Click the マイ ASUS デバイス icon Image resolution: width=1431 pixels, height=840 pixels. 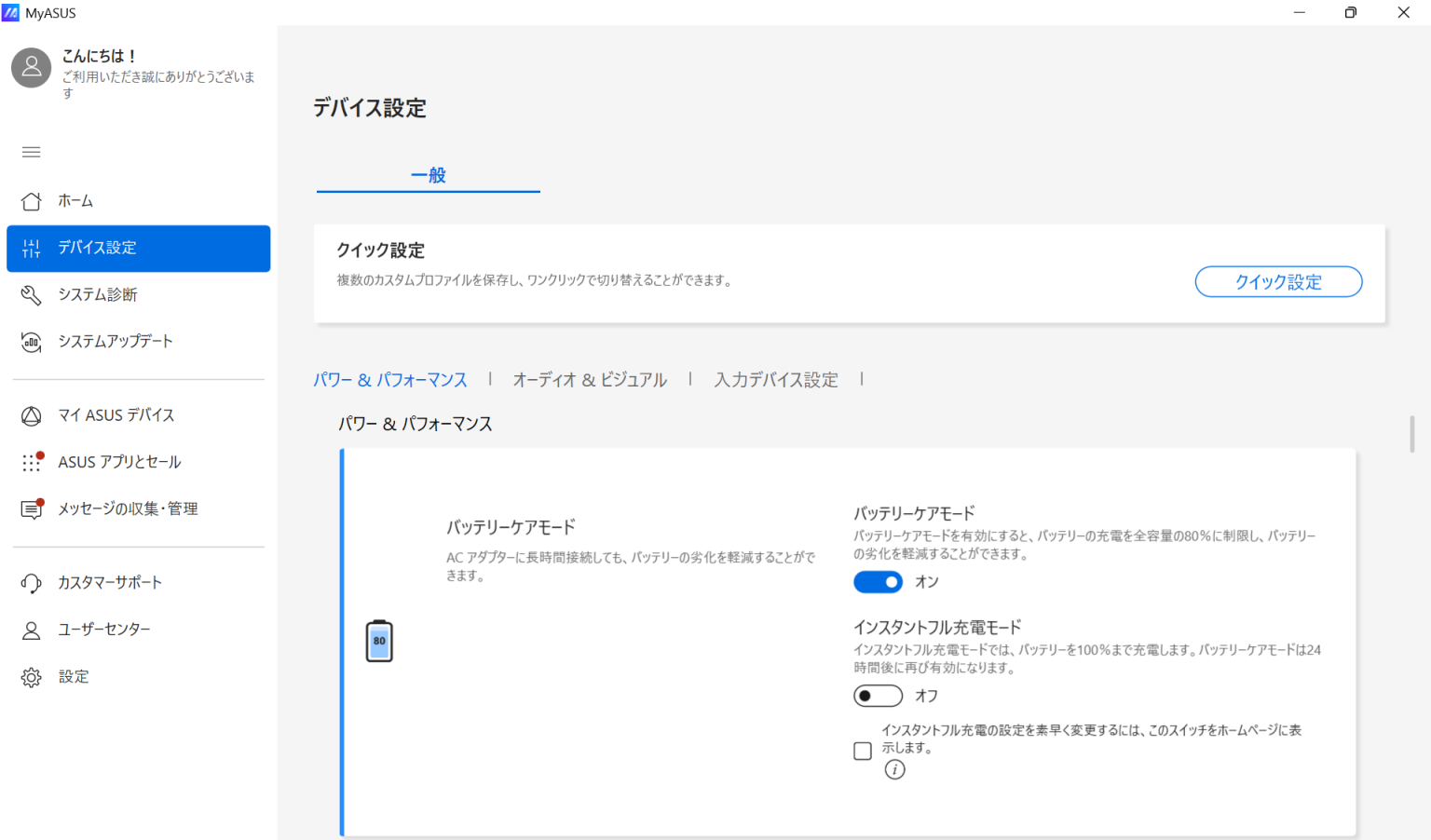click(x=32, y=415)
